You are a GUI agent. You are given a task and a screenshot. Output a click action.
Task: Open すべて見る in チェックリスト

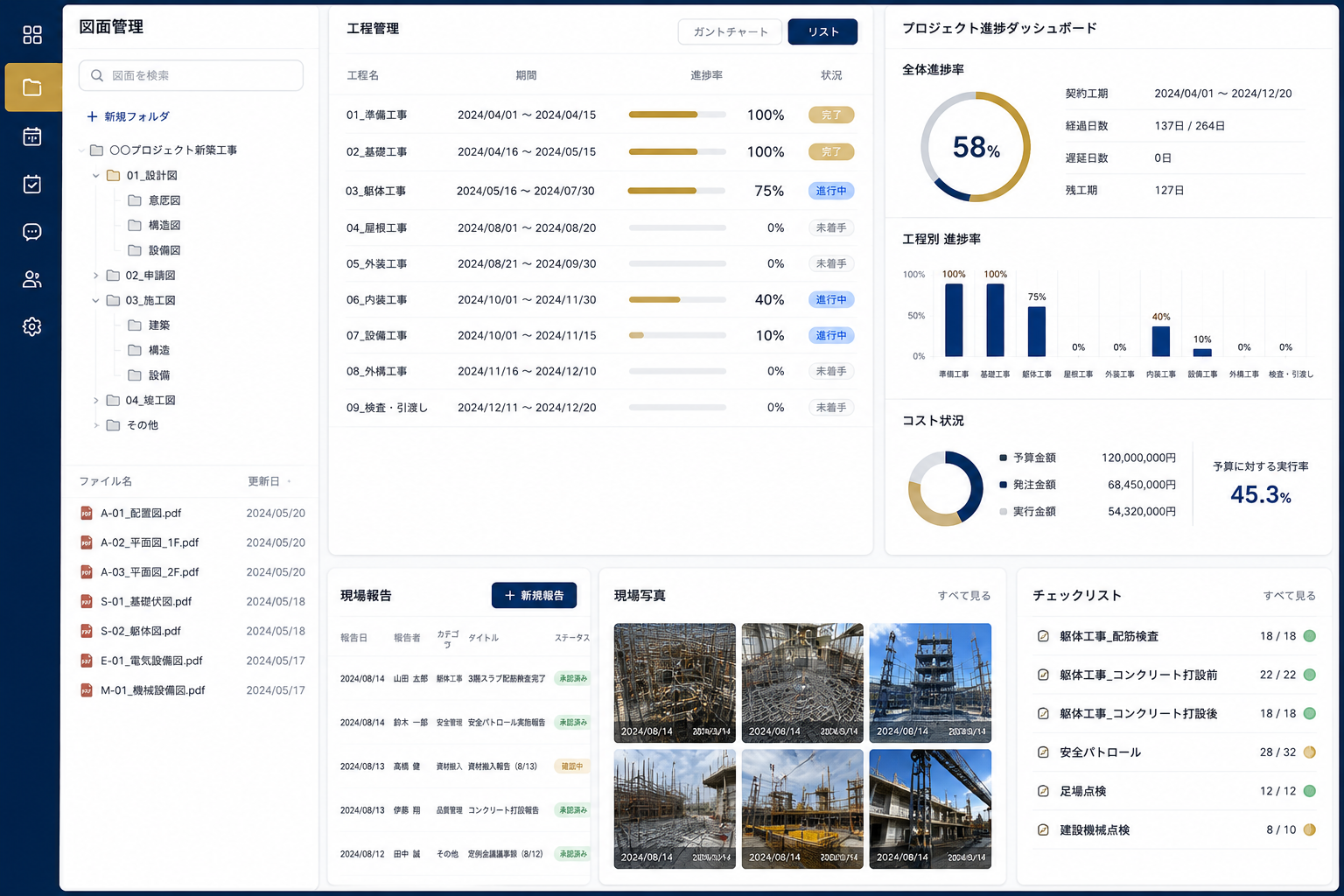(1289, 596)
